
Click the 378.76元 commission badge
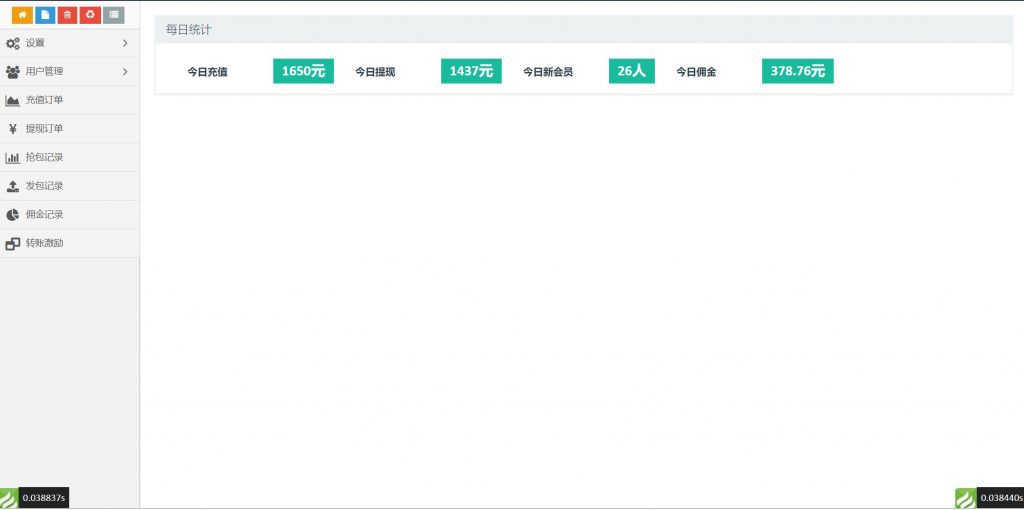(797, 71)
